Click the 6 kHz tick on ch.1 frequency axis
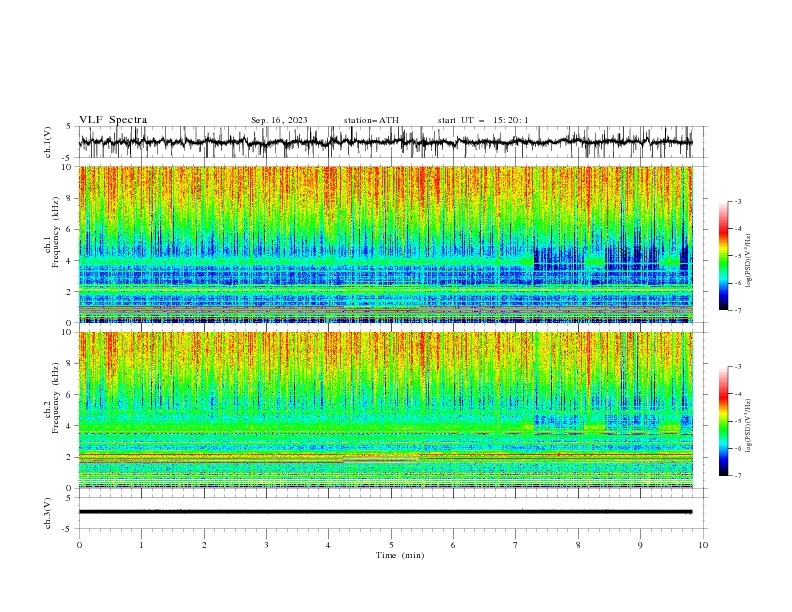 tap(70, 229)
